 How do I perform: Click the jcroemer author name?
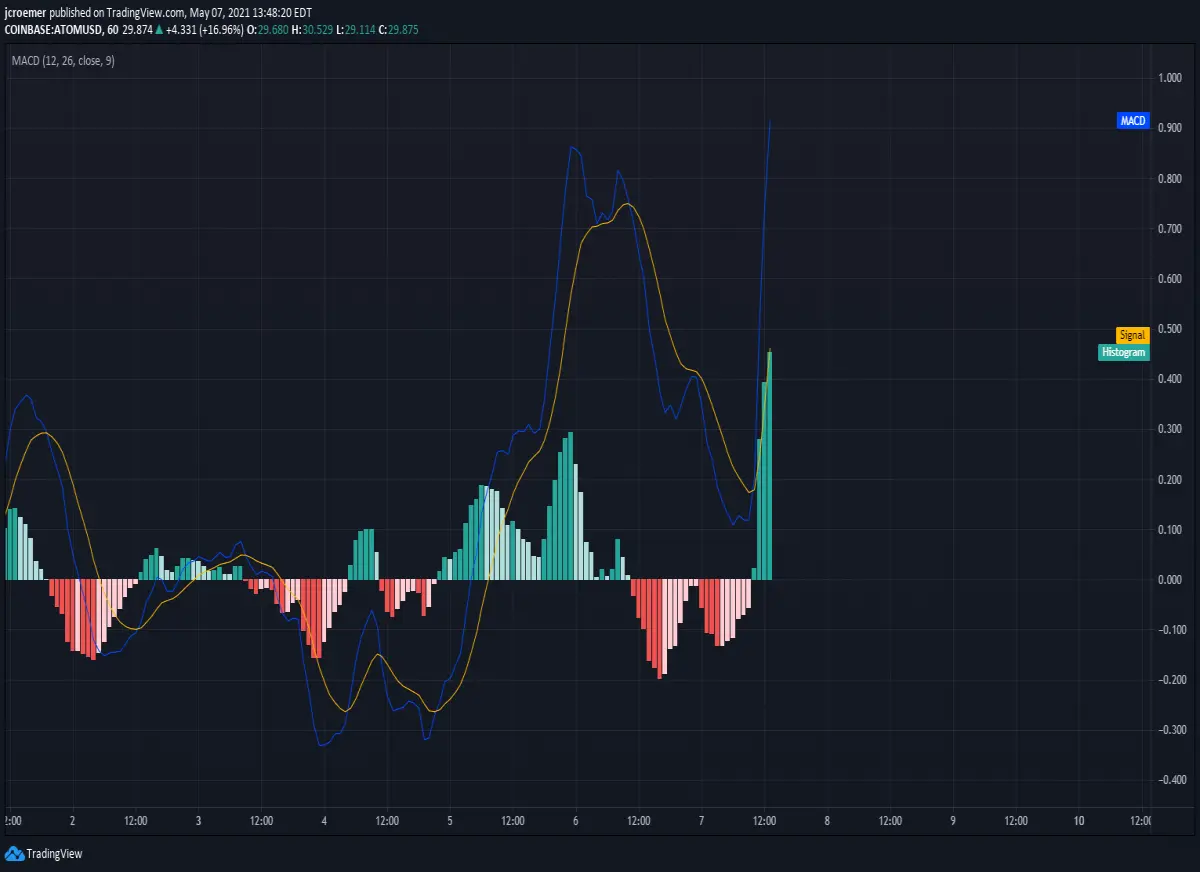click(25, 14)
